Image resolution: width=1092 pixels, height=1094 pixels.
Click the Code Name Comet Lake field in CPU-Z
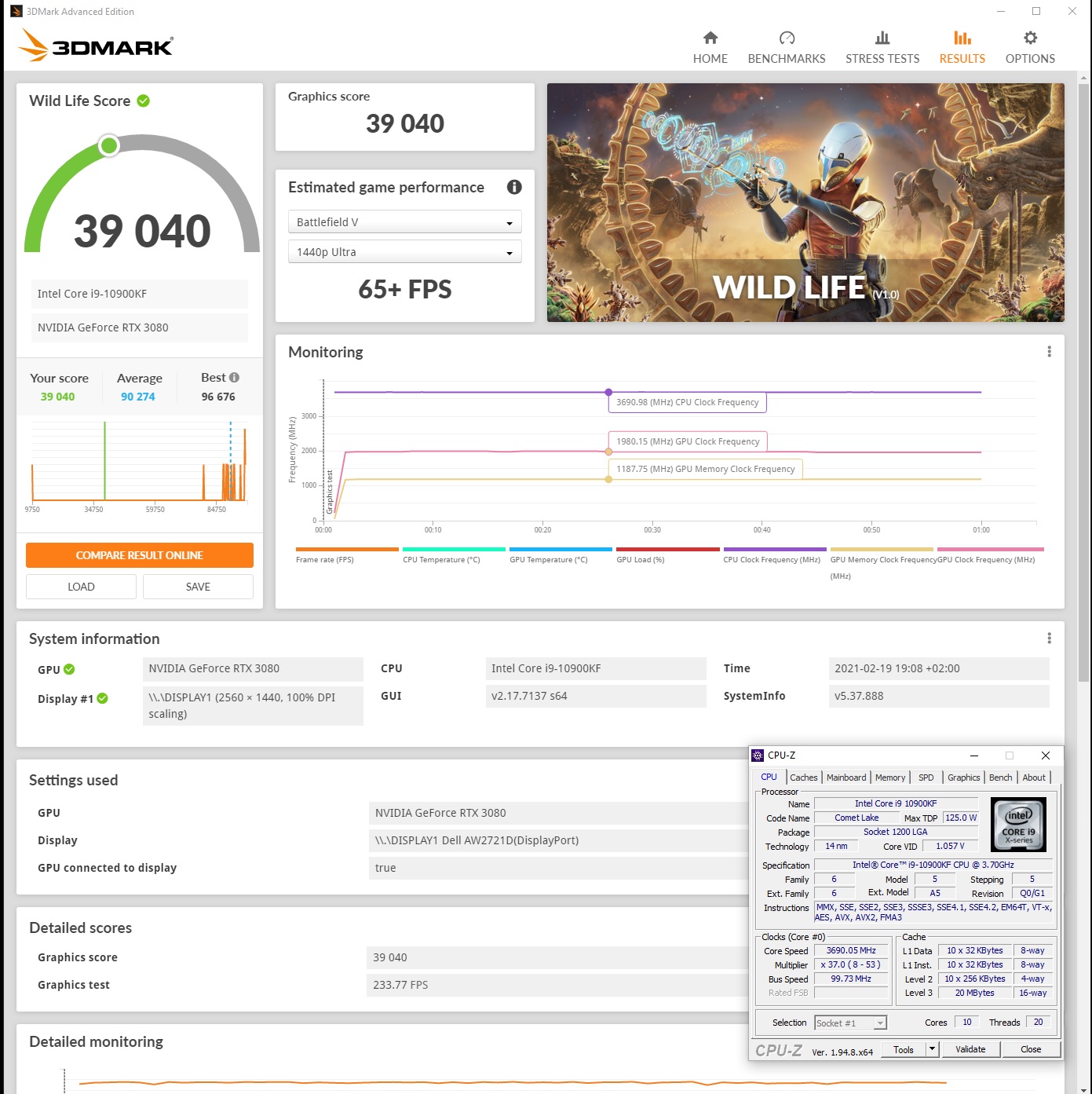856,818
